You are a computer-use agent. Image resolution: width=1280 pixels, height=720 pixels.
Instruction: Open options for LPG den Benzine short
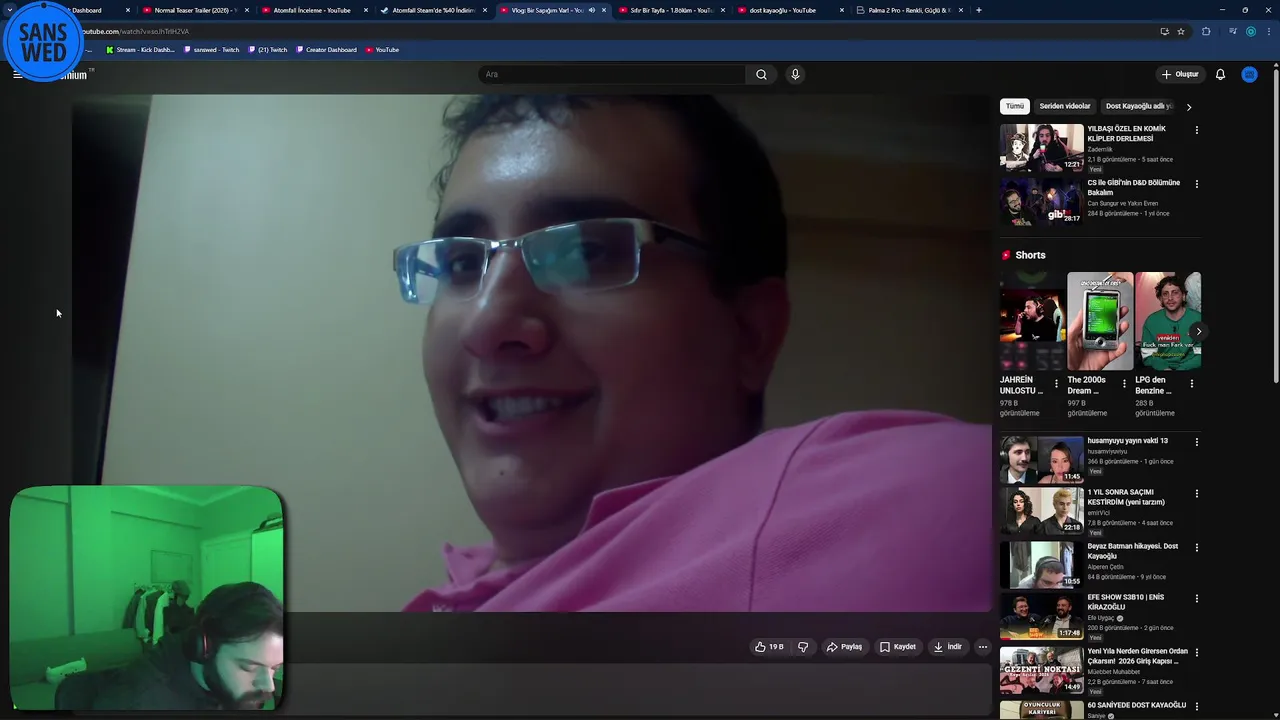[x=1192, y=383]
